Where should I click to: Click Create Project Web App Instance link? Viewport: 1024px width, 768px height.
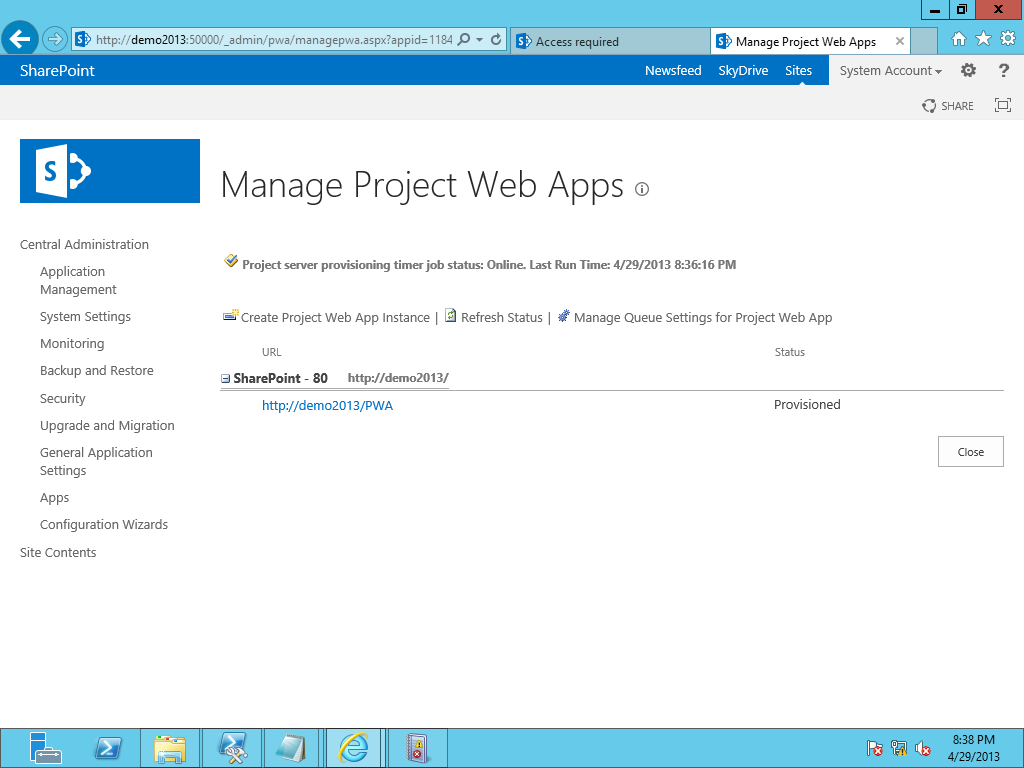click(x=335, y=317)
